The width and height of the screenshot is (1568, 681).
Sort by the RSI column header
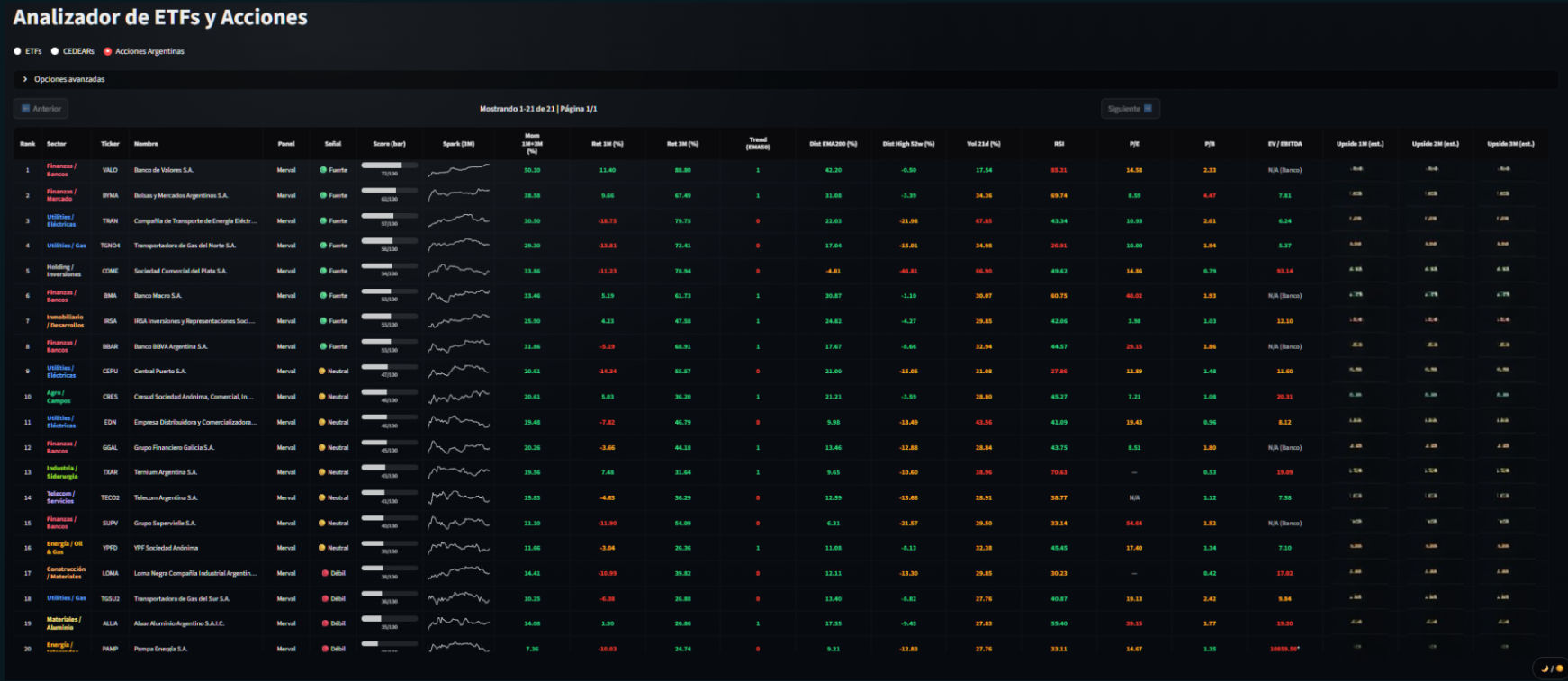coord(1059,144)
